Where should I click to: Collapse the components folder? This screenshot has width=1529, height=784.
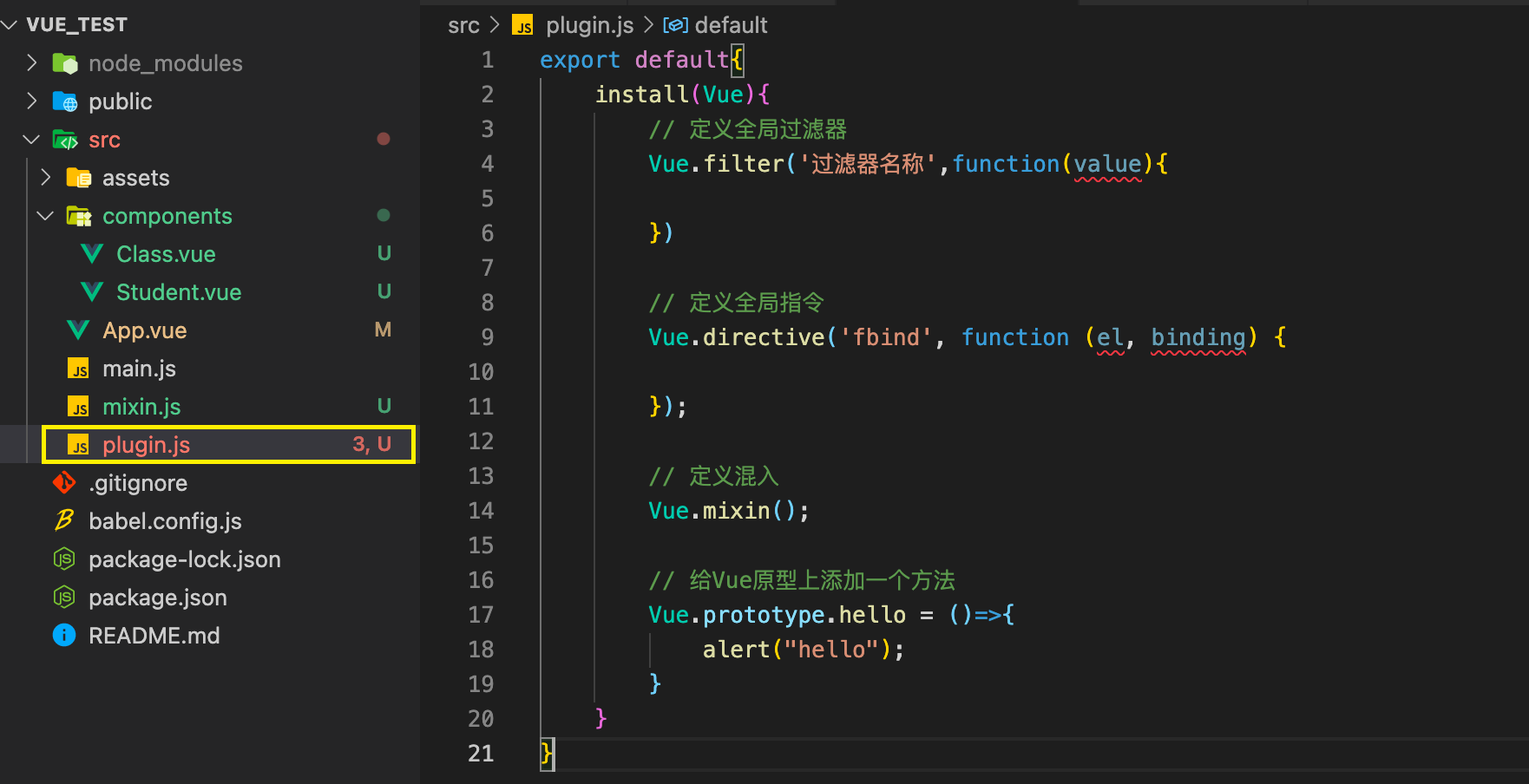tap(45, 215)
